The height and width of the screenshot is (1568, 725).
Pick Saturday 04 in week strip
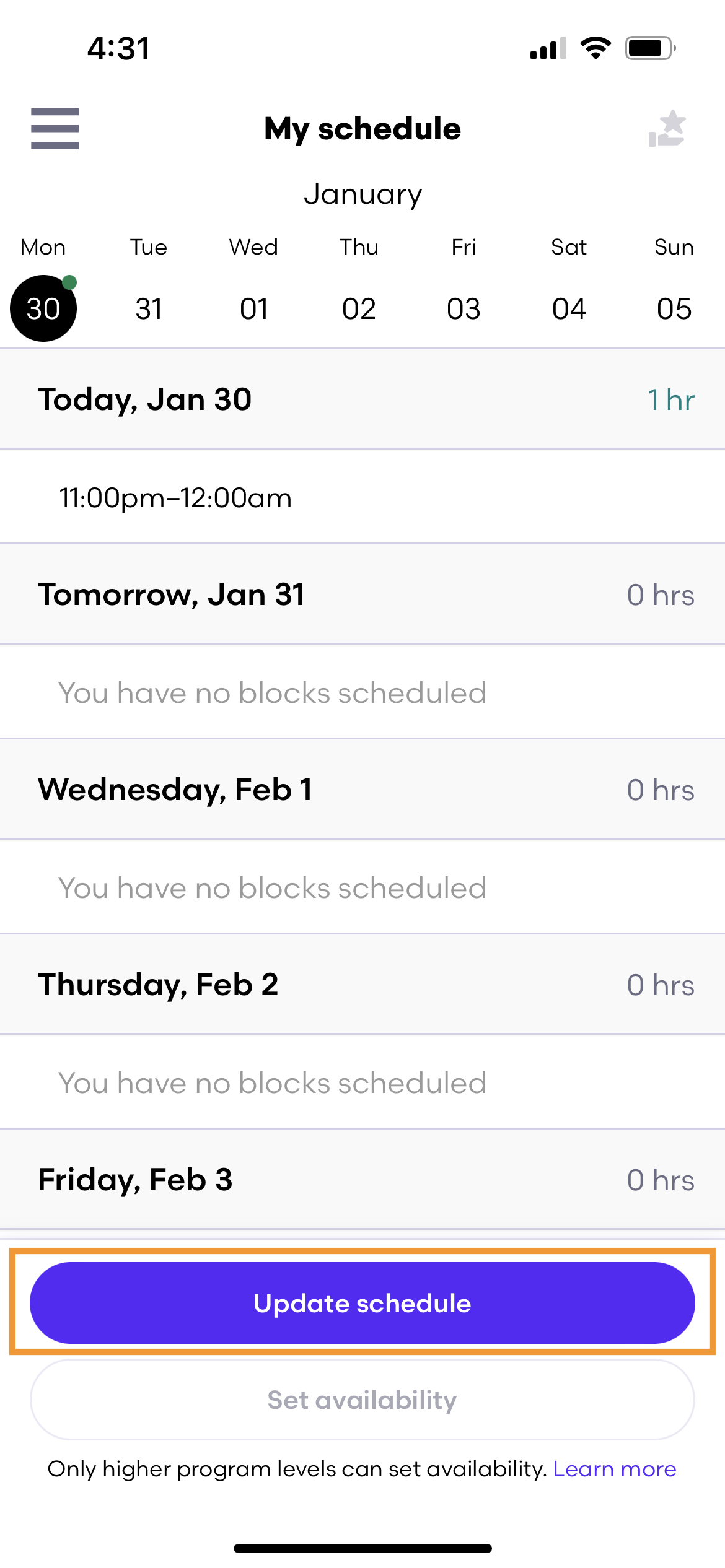tap(569, 308)
